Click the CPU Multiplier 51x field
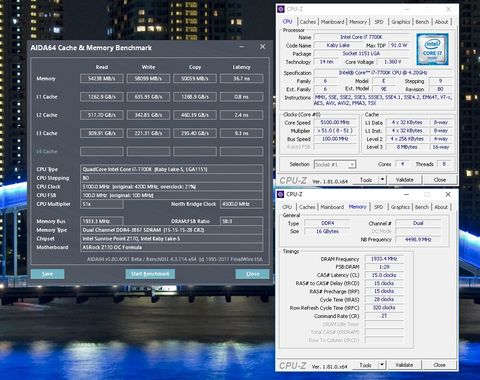 pos(102,204)
